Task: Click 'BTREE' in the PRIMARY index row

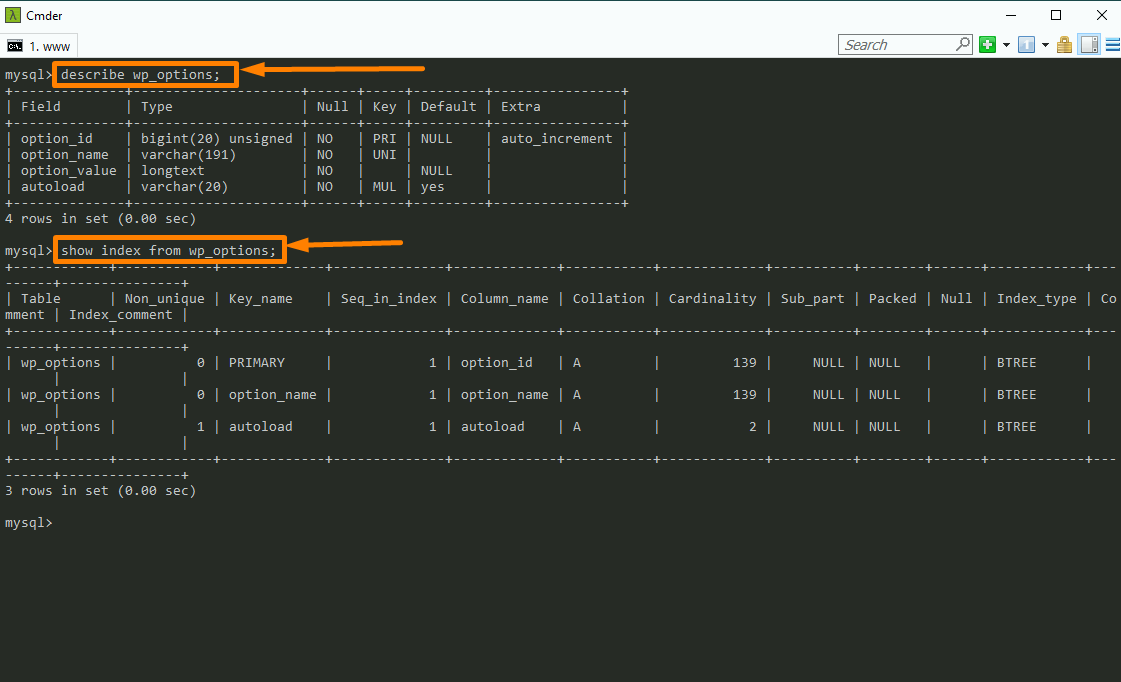Action: (x=1017, y=362)
